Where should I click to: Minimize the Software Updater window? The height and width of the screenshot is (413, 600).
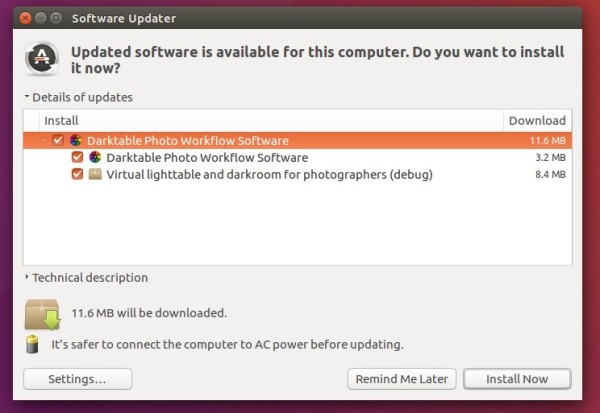tap(41, 18)
